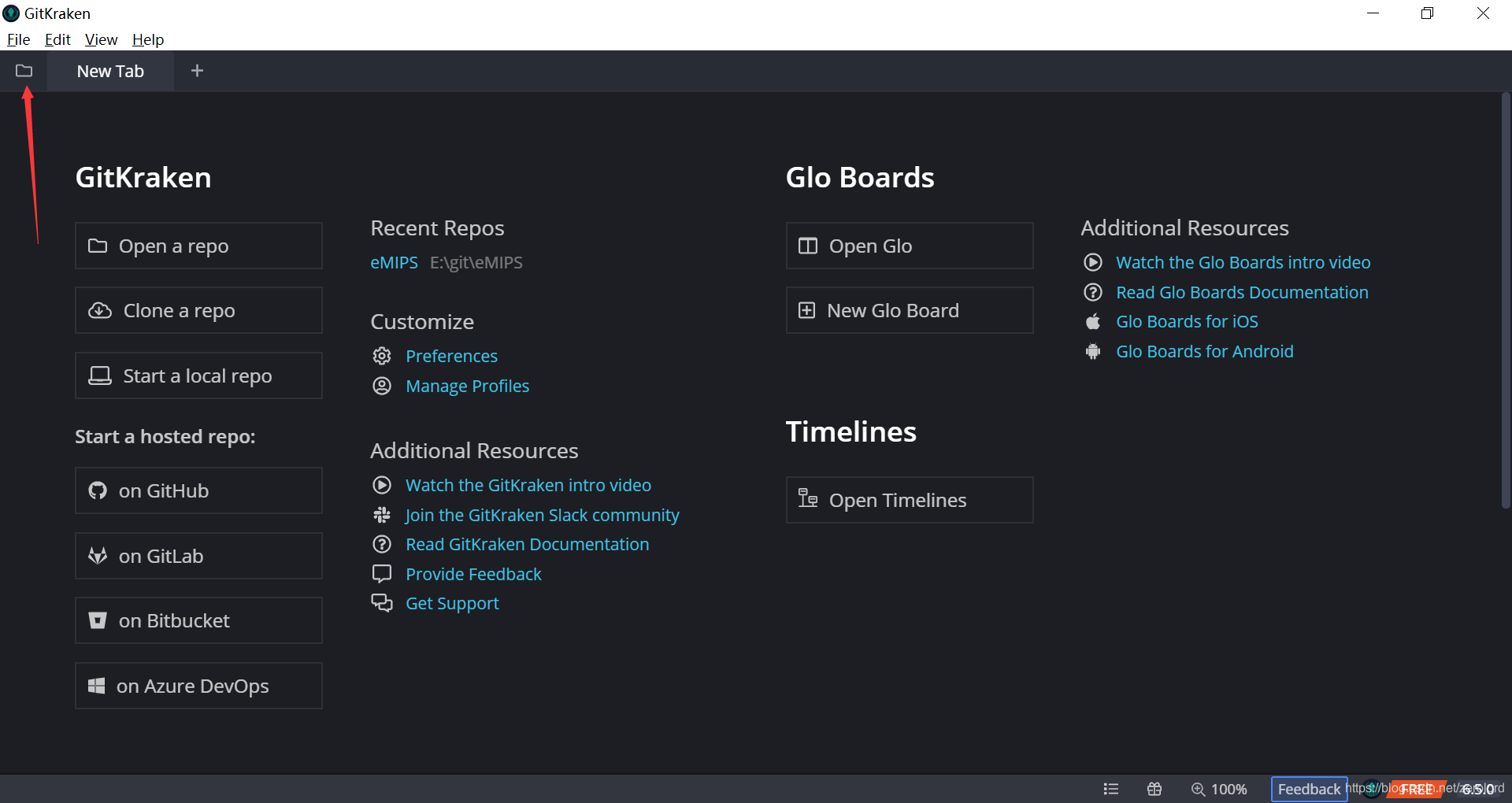Click the Open a repo button
The image size is (1512, 803).
[198, 246]
